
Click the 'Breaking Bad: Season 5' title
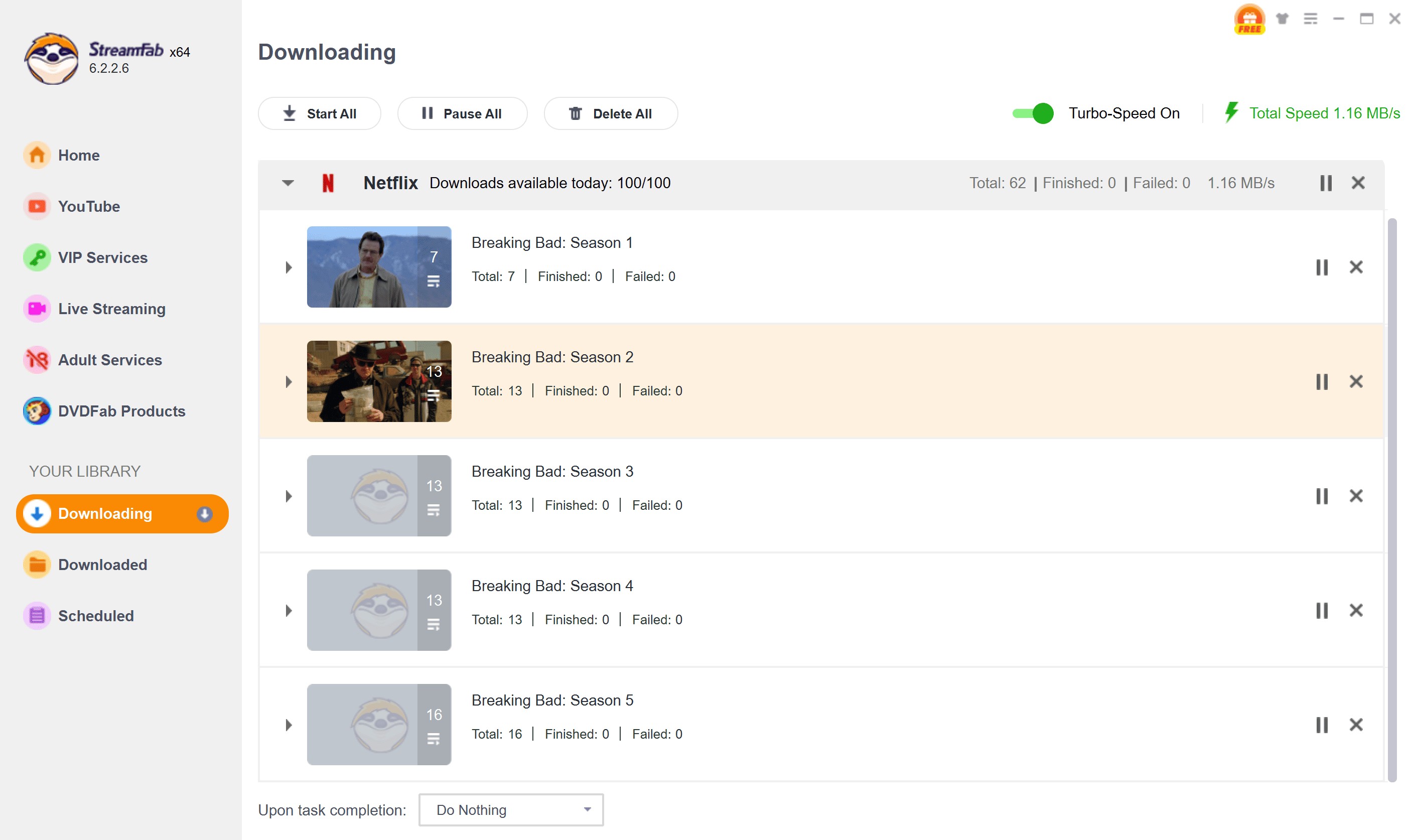[x=552, y=700]
